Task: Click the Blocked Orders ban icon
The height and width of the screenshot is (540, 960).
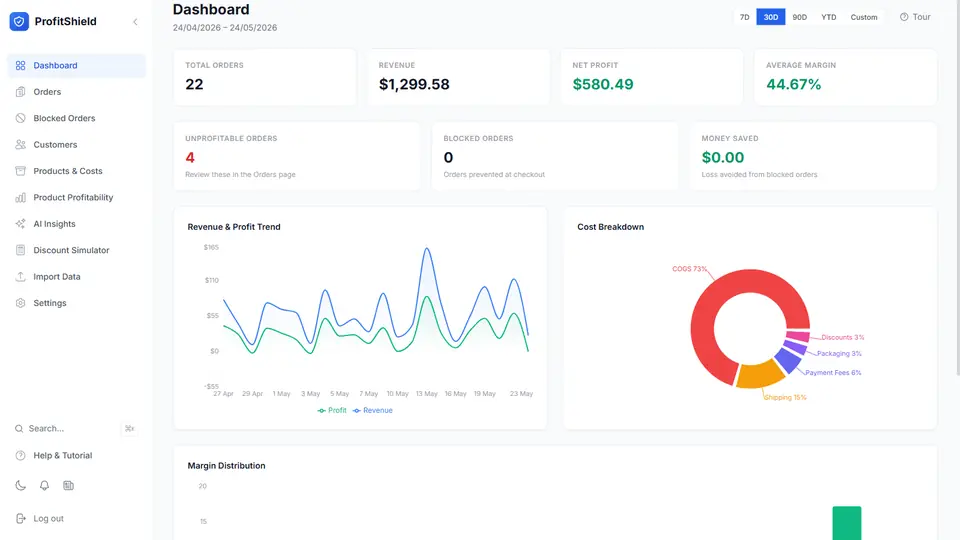Action: [20, 118]
